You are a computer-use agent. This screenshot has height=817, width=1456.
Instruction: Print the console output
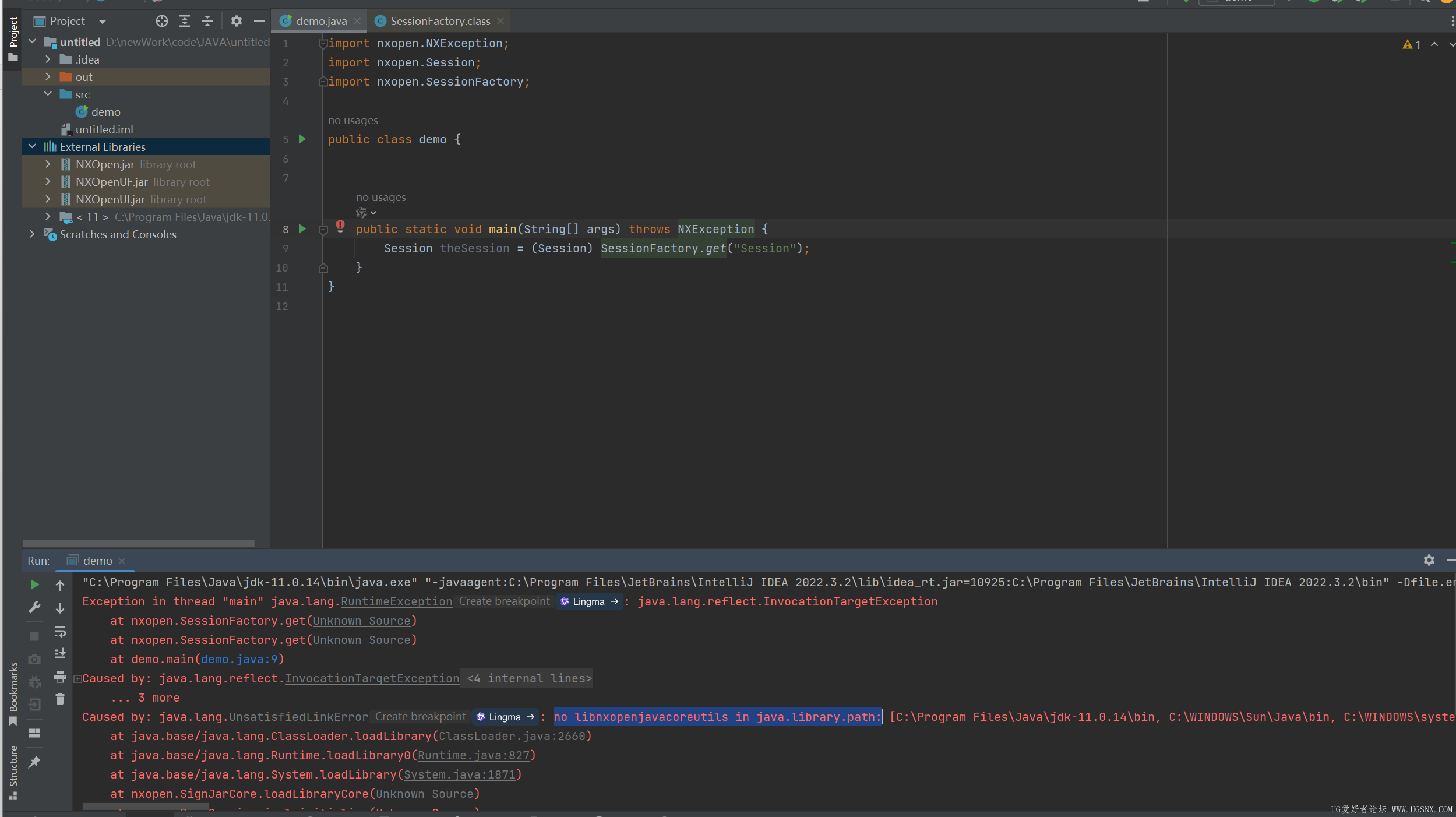[x=60, y=677]
